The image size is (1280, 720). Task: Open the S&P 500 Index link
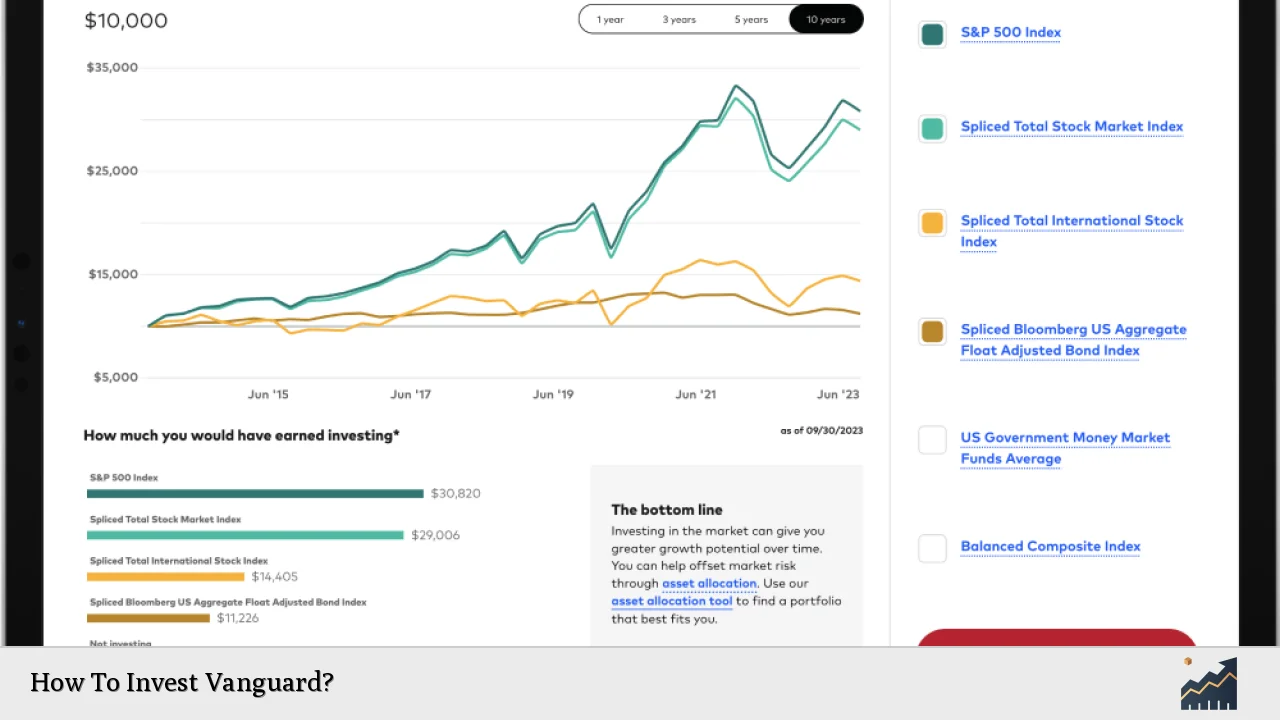1010,32
